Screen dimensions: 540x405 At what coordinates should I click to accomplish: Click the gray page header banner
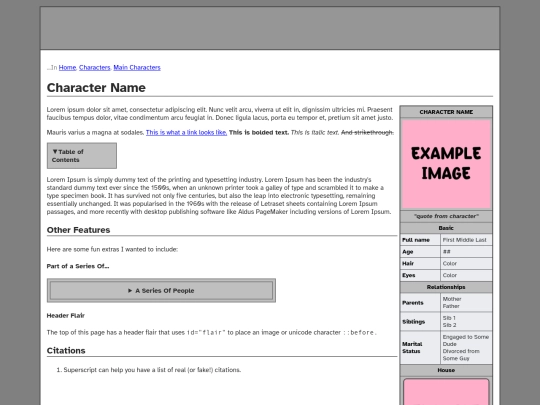pyautogui.click(x=270, y=28)
